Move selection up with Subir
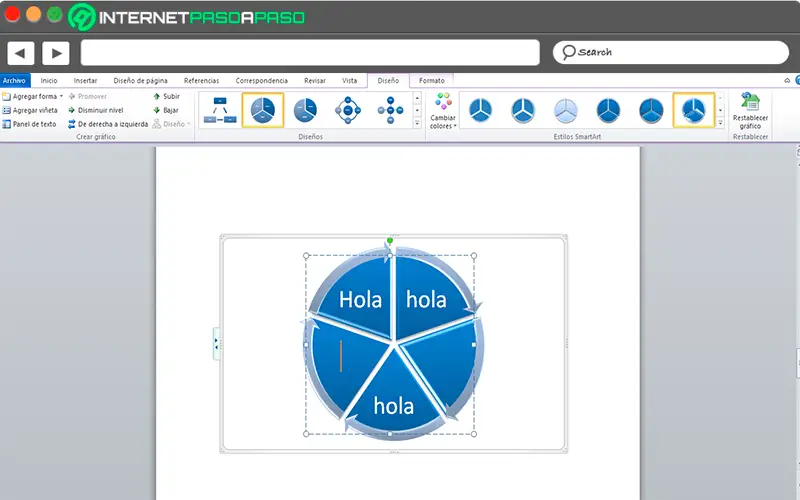The width and height of the screenshot is (800, 500). pyautogui.click(x=166, y=96)
